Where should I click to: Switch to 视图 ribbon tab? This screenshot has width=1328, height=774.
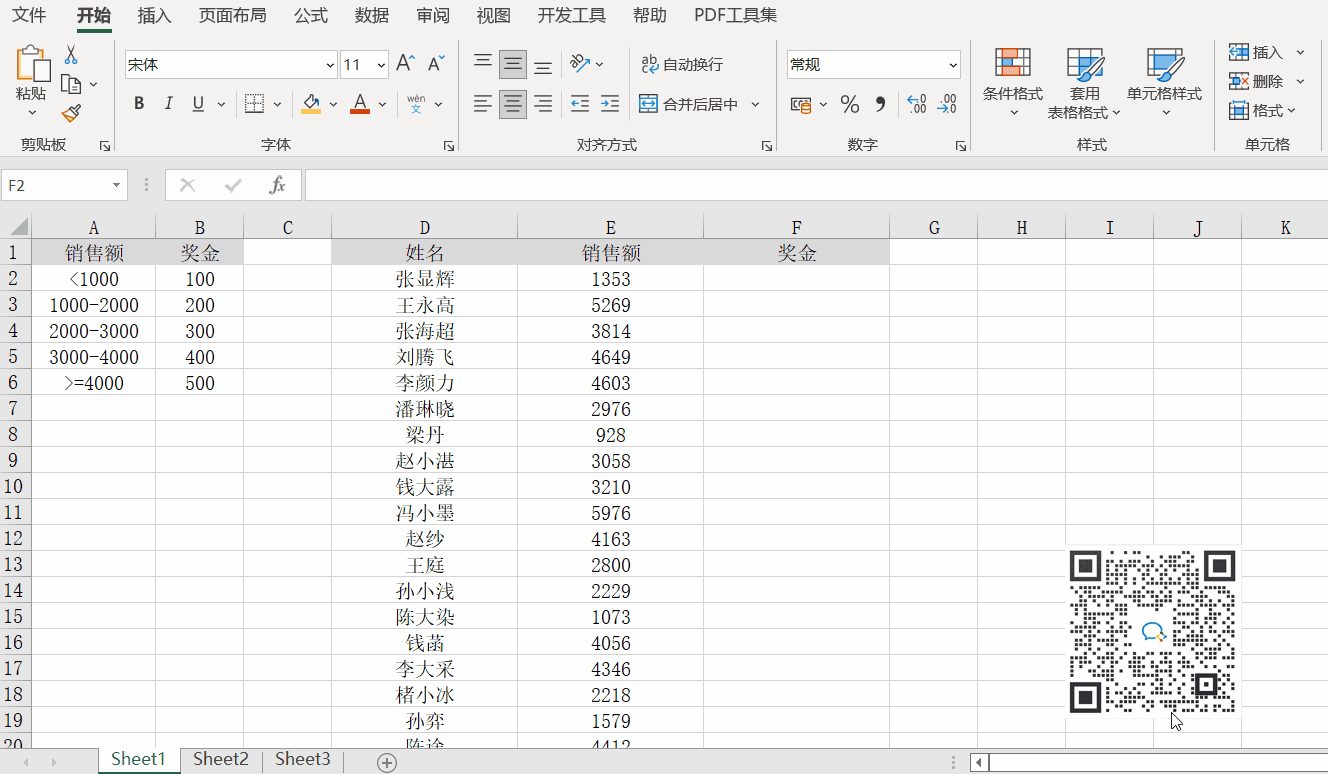pos(493,16)
